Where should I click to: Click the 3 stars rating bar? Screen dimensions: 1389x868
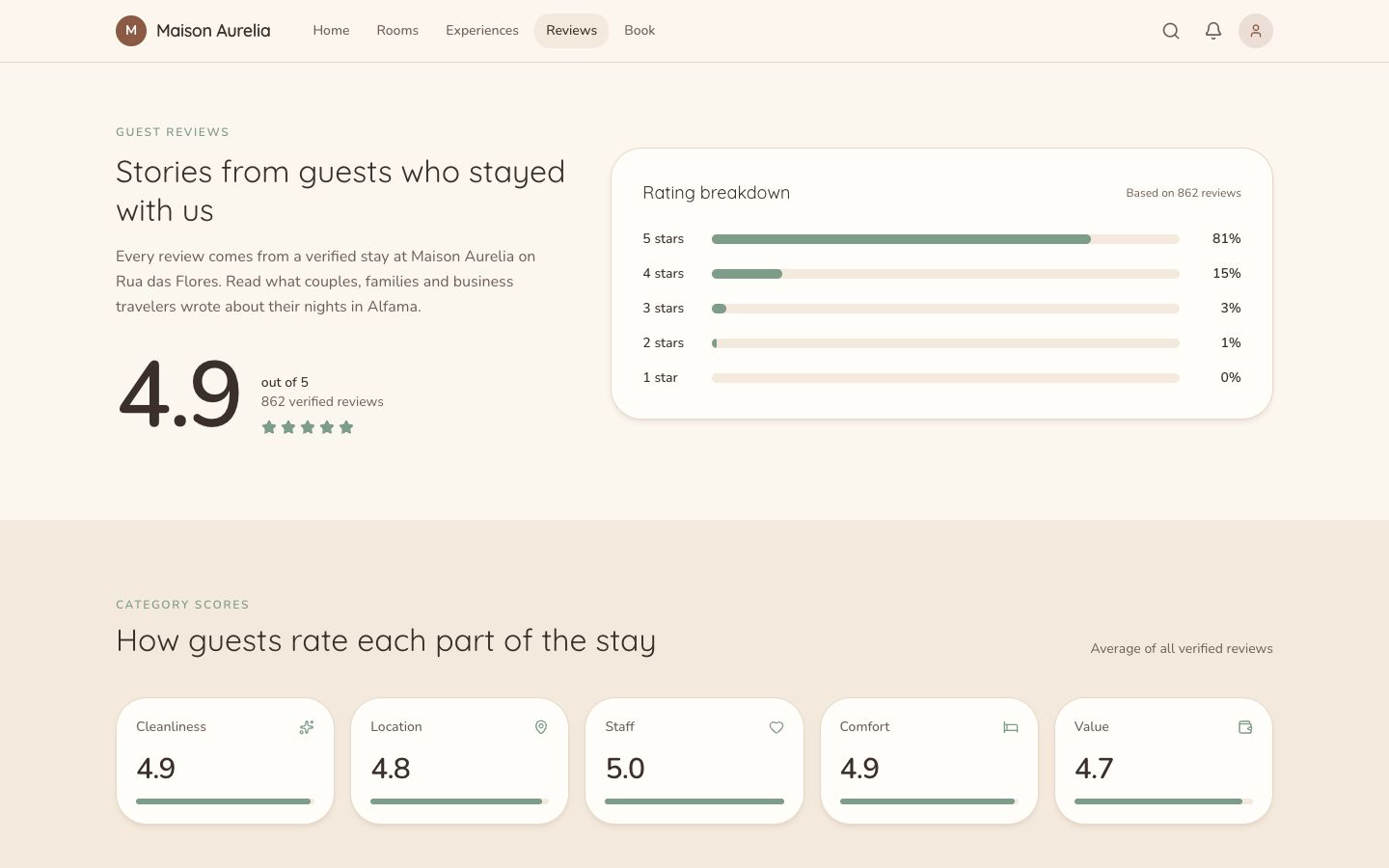[x=945, y=309]
